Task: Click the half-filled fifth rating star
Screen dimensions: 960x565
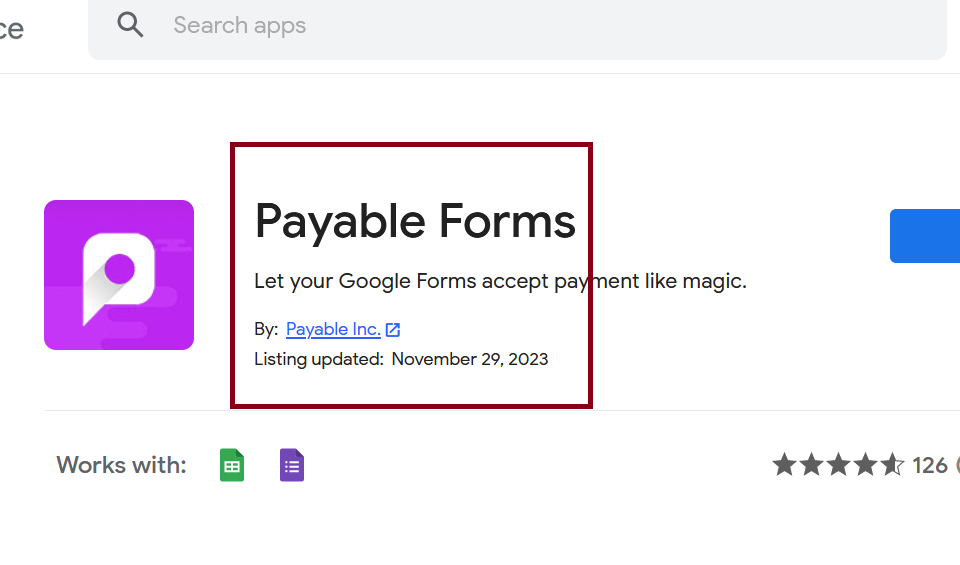Action: pyautogui.click(x=893, y=465)
